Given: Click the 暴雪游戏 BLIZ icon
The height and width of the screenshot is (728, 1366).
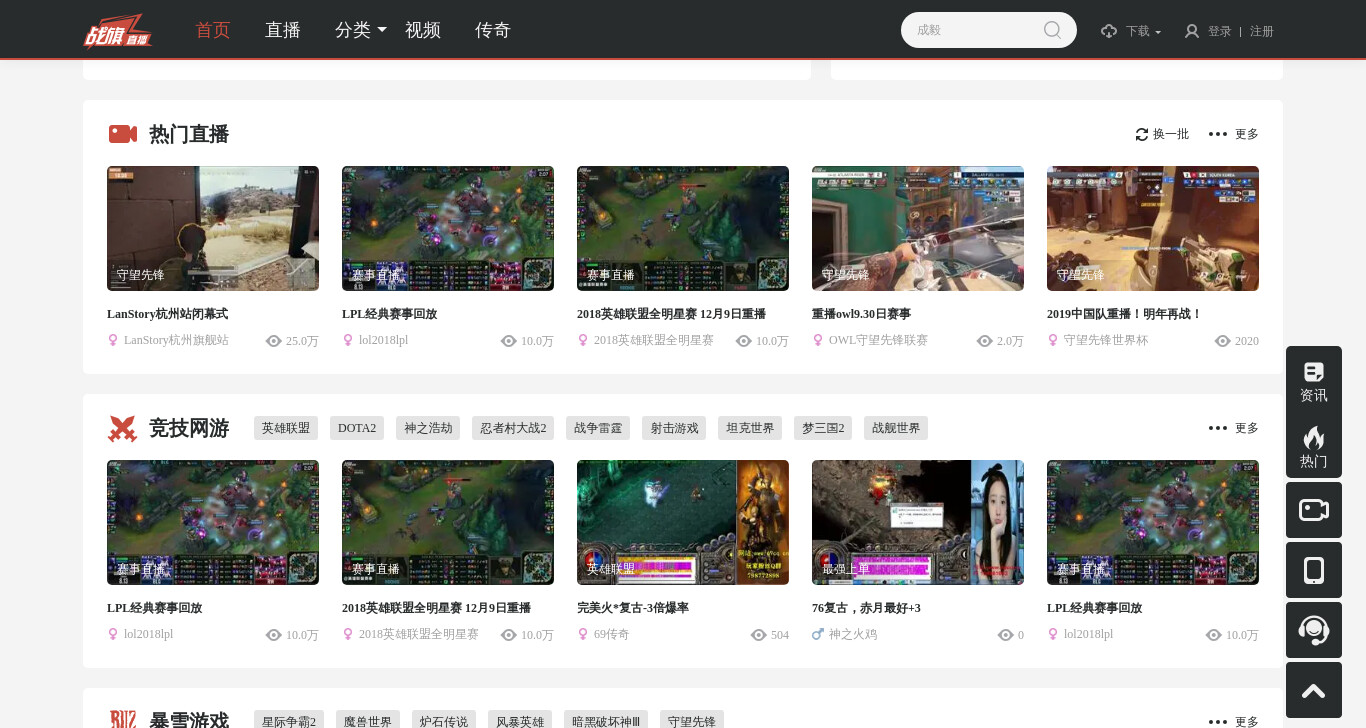Looking at the screenshot, I should (x=122, y=721).
